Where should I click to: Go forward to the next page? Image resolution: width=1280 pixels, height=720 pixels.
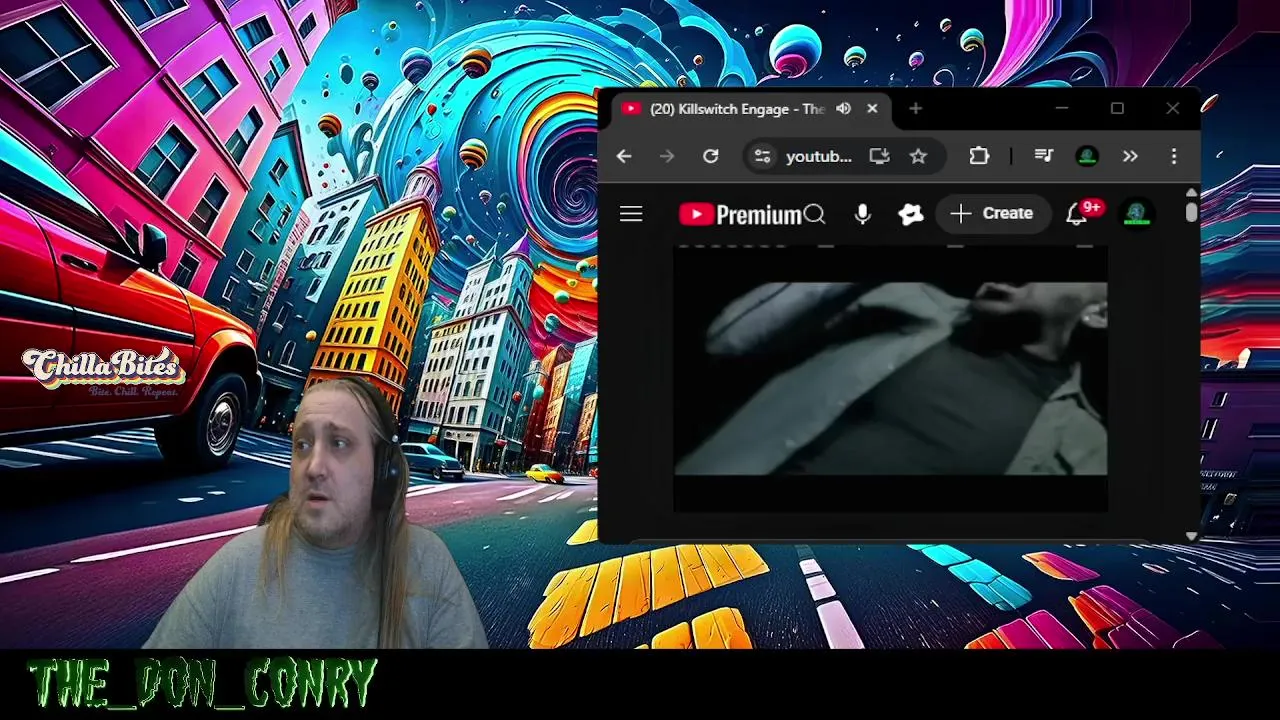click(667, 156)
